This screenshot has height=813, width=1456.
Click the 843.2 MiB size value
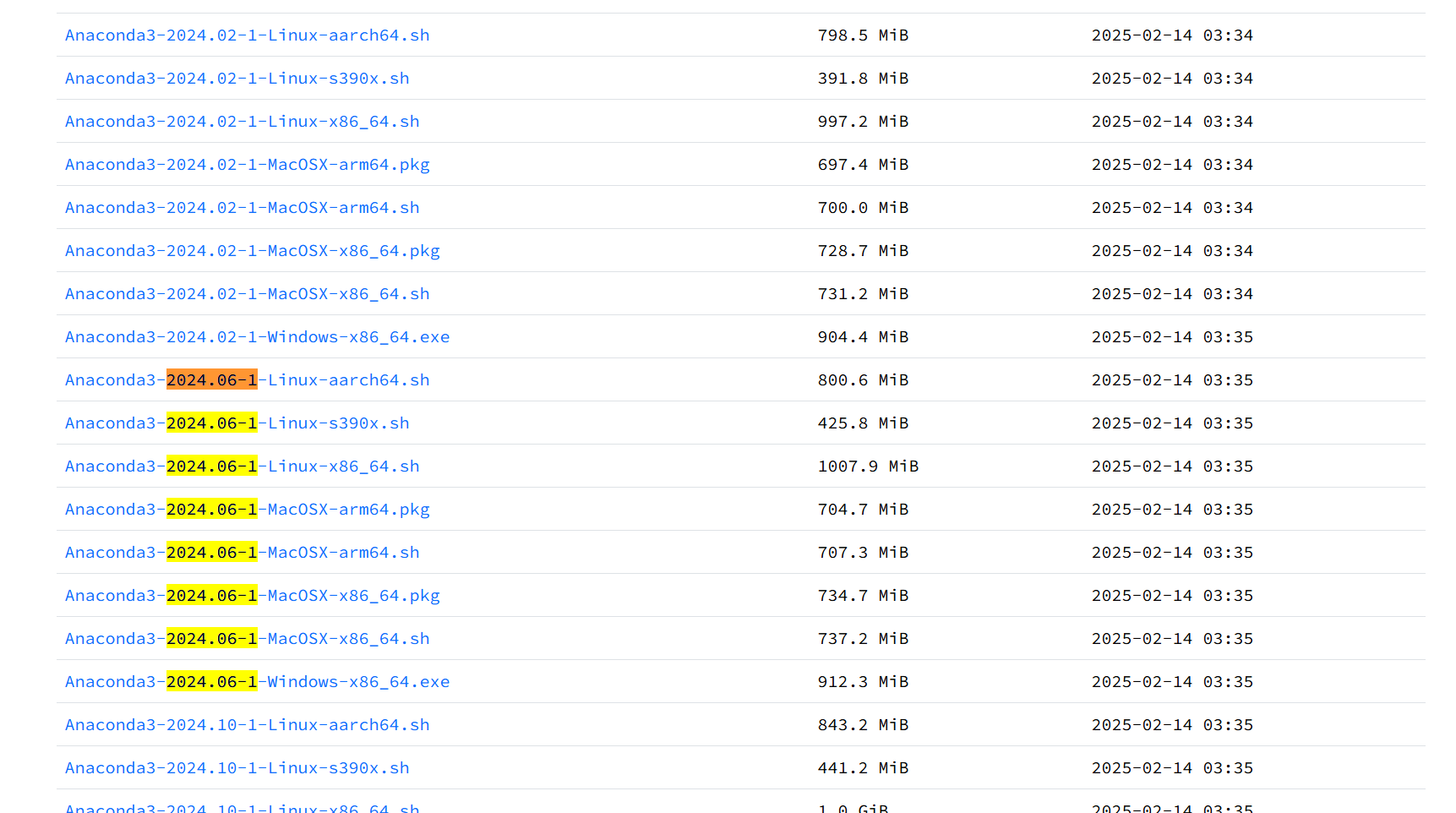click(x=864, y=725)
